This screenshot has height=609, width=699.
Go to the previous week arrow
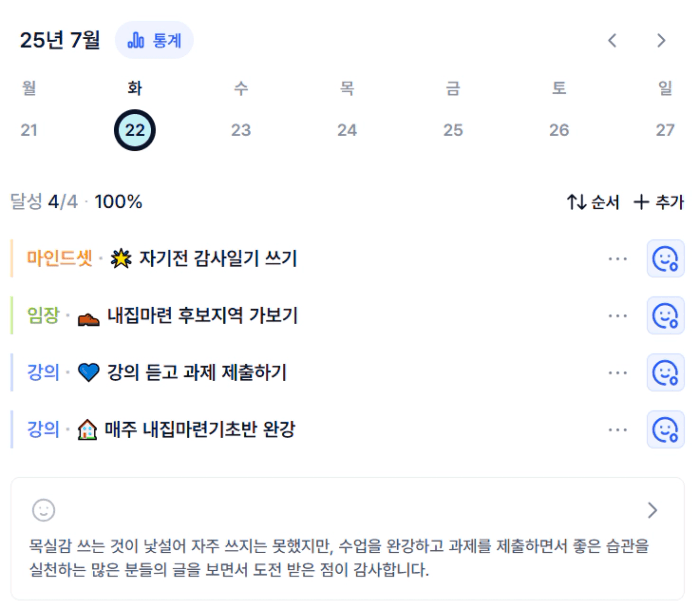[613, 41]
